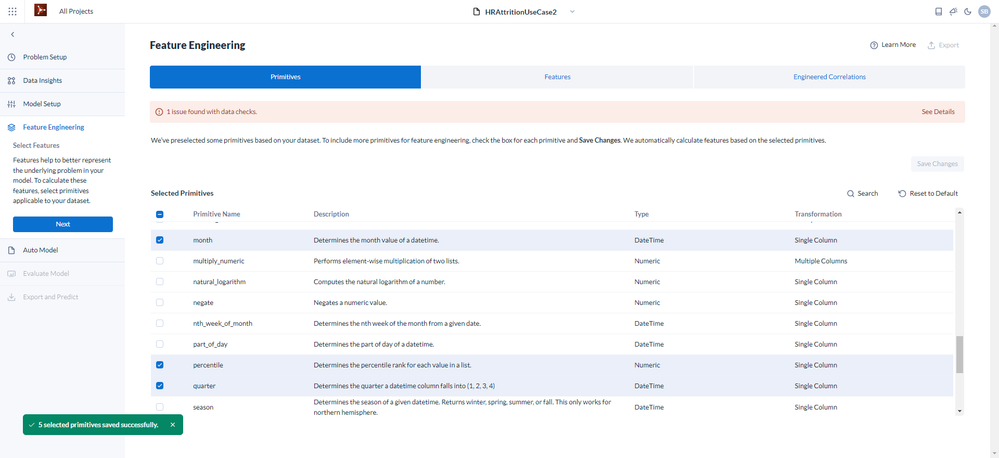Click the Problem Setup clock icon

coord(11,57)
